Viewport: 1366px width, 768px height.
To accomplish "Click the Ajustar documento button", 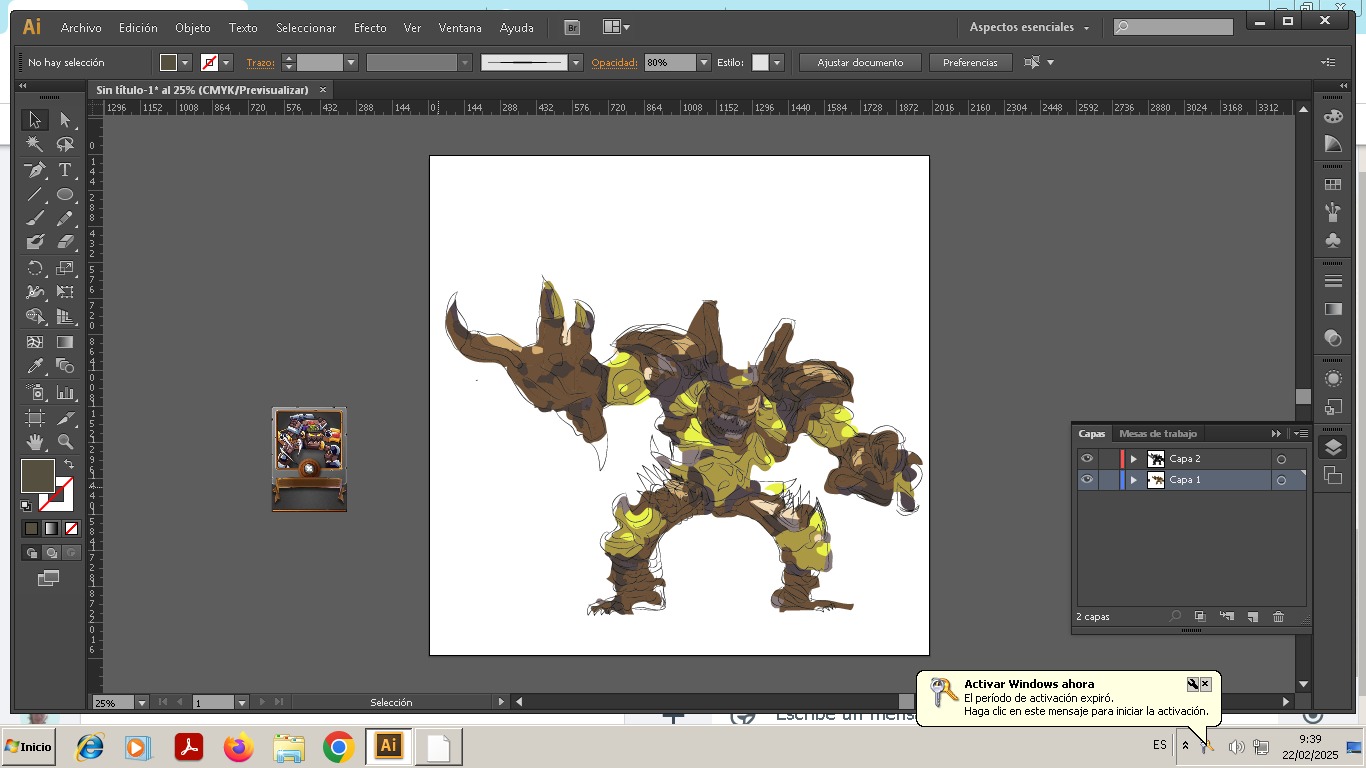I will [860, 63].
